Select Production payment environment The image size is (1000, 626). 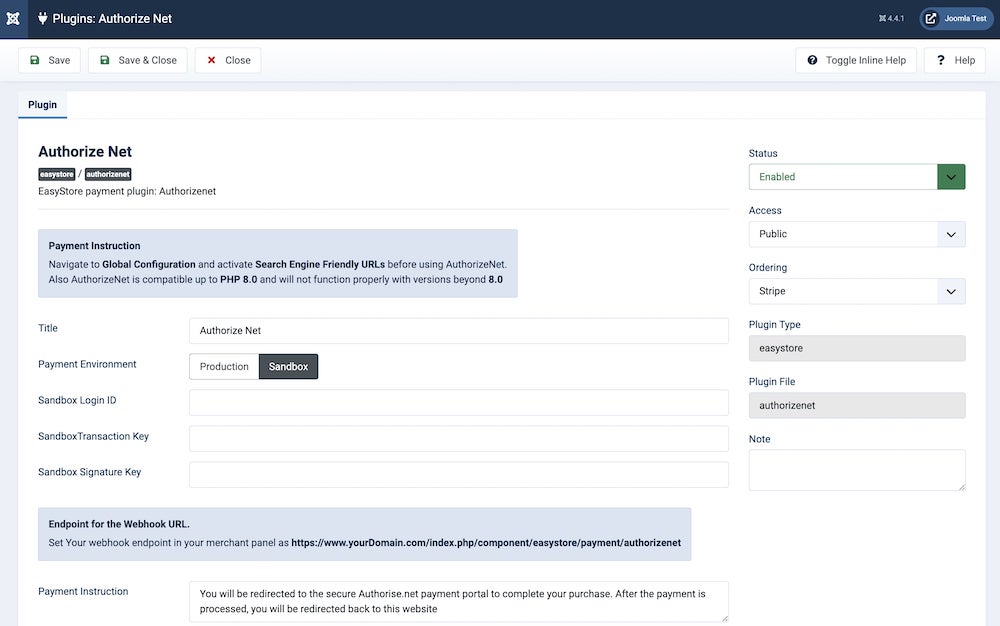(224, 367)
